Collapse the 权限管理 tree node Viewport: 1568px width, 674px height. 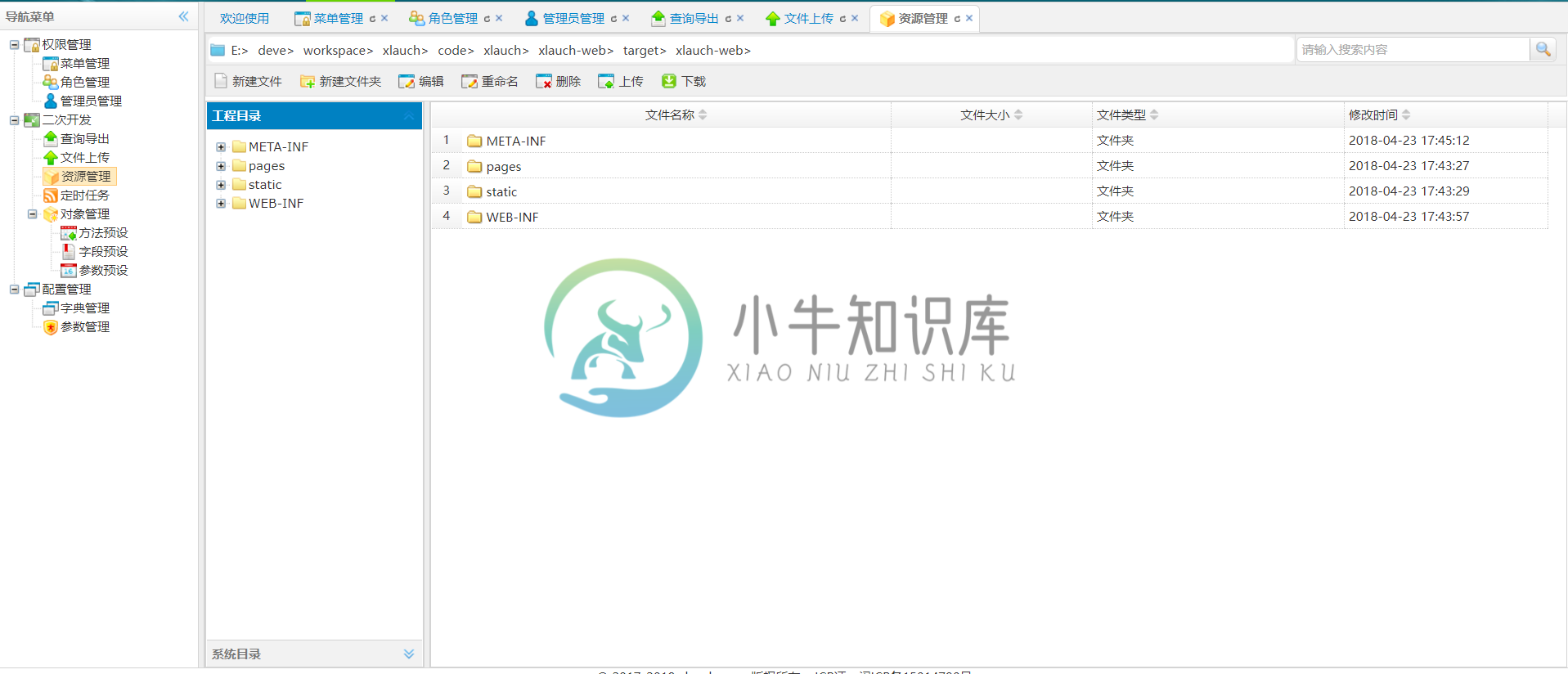[14, 44]
